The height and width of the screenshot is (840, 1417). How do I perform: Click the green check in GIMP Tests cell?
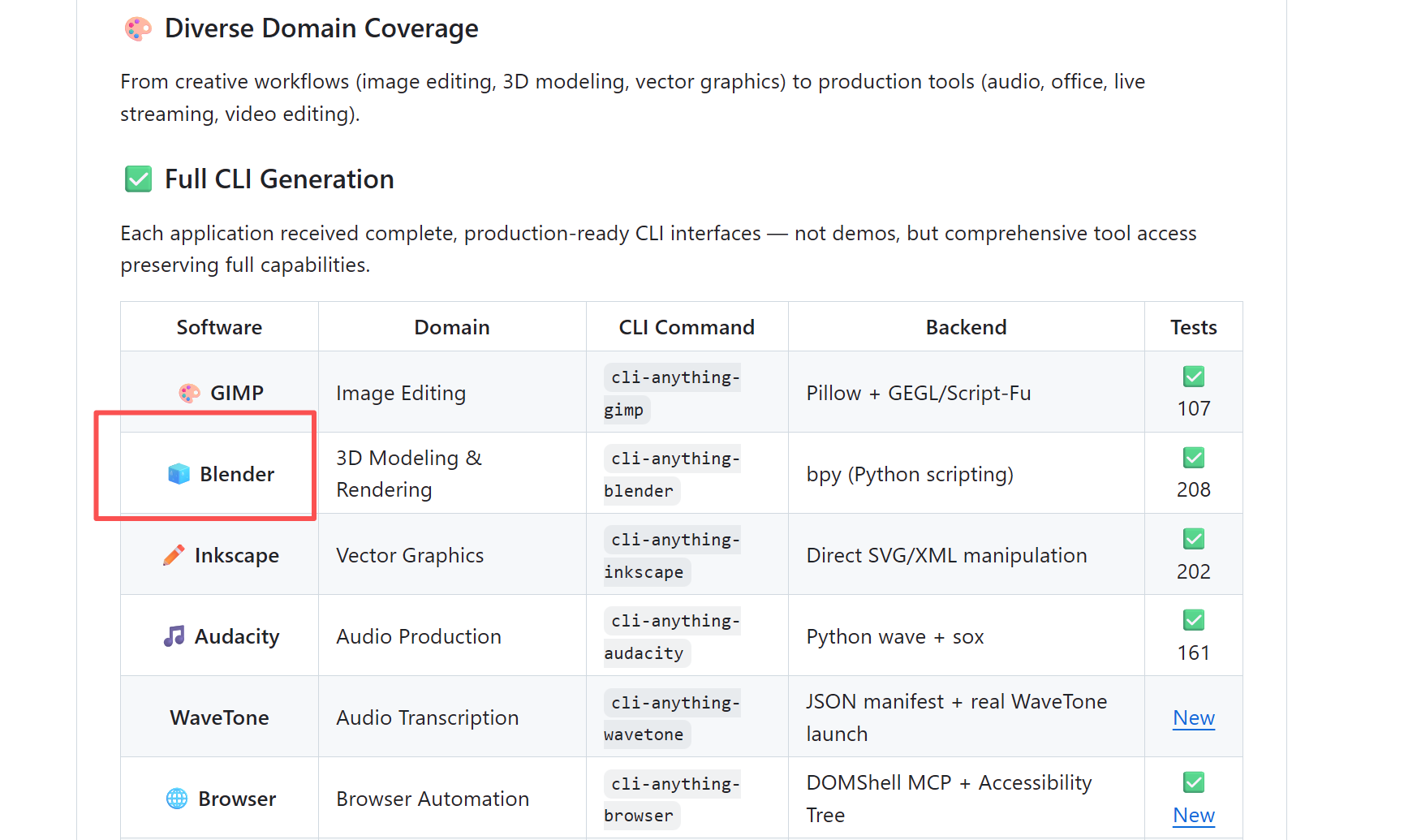click(x=1194, y=377)
